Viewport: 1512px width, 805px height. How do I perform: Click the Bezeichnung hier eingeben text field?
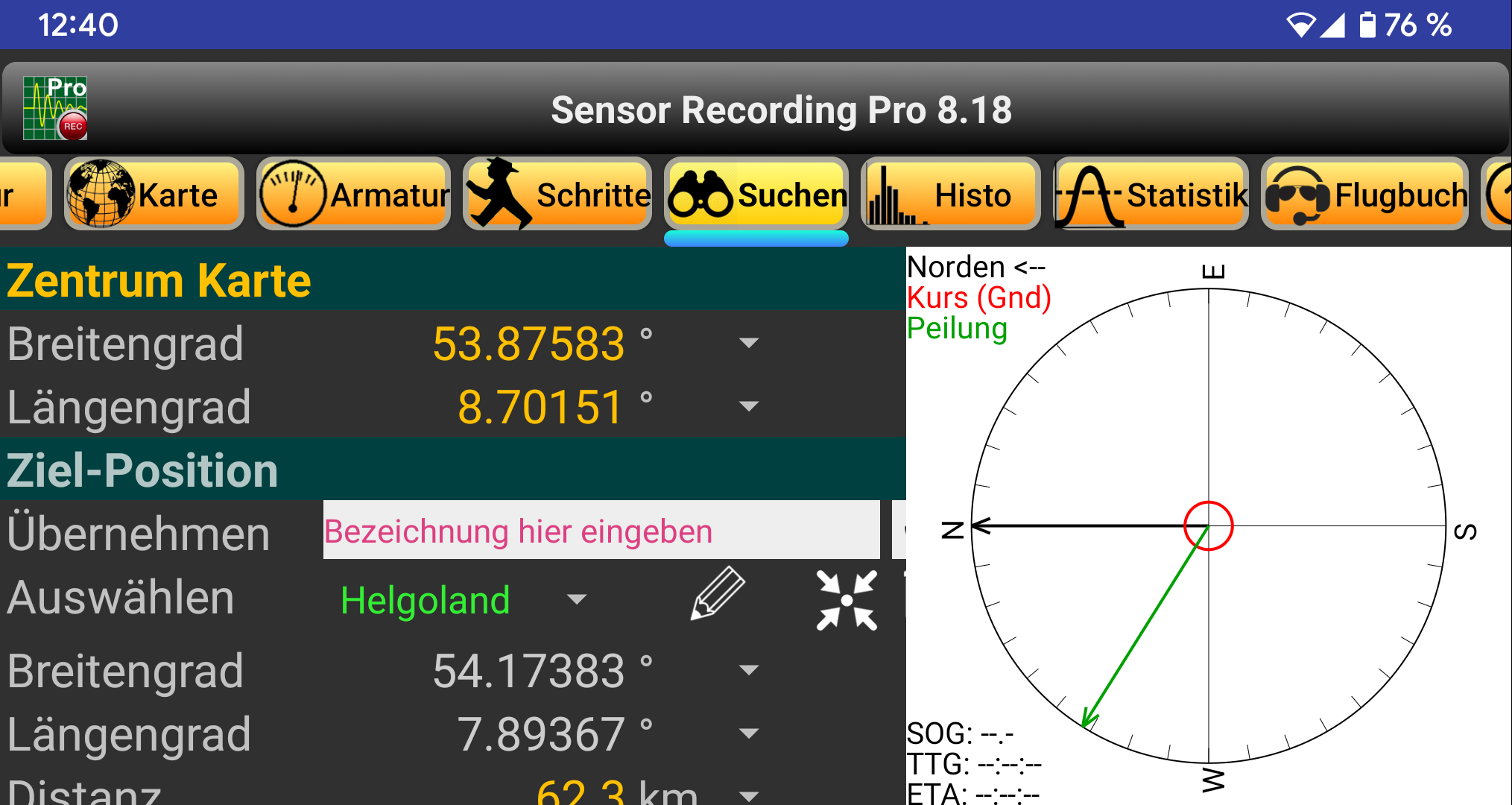pyautogui.click(x=600, y=531)
